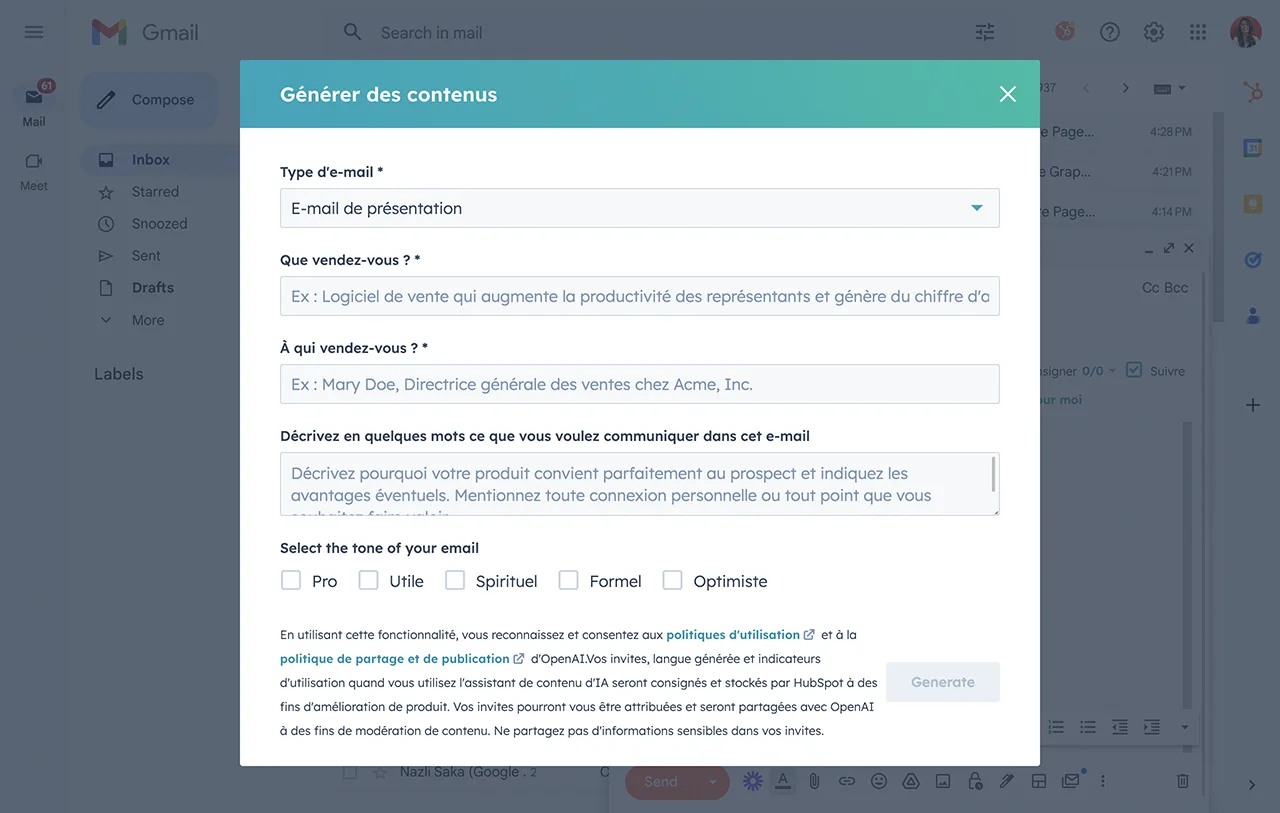This screenshot has width=1280, height=813.
Task: Insert an emoji in the compose toolbar
Action: (879, 781)
